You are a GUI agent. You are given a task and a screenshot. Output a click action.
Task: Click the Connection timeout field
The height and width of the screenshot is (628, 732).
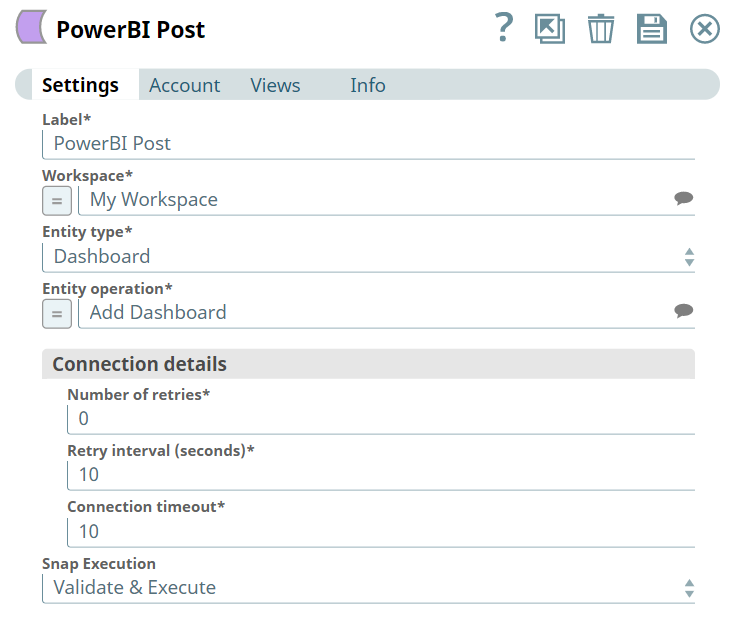pyautogui.click(x=381, y=532)
